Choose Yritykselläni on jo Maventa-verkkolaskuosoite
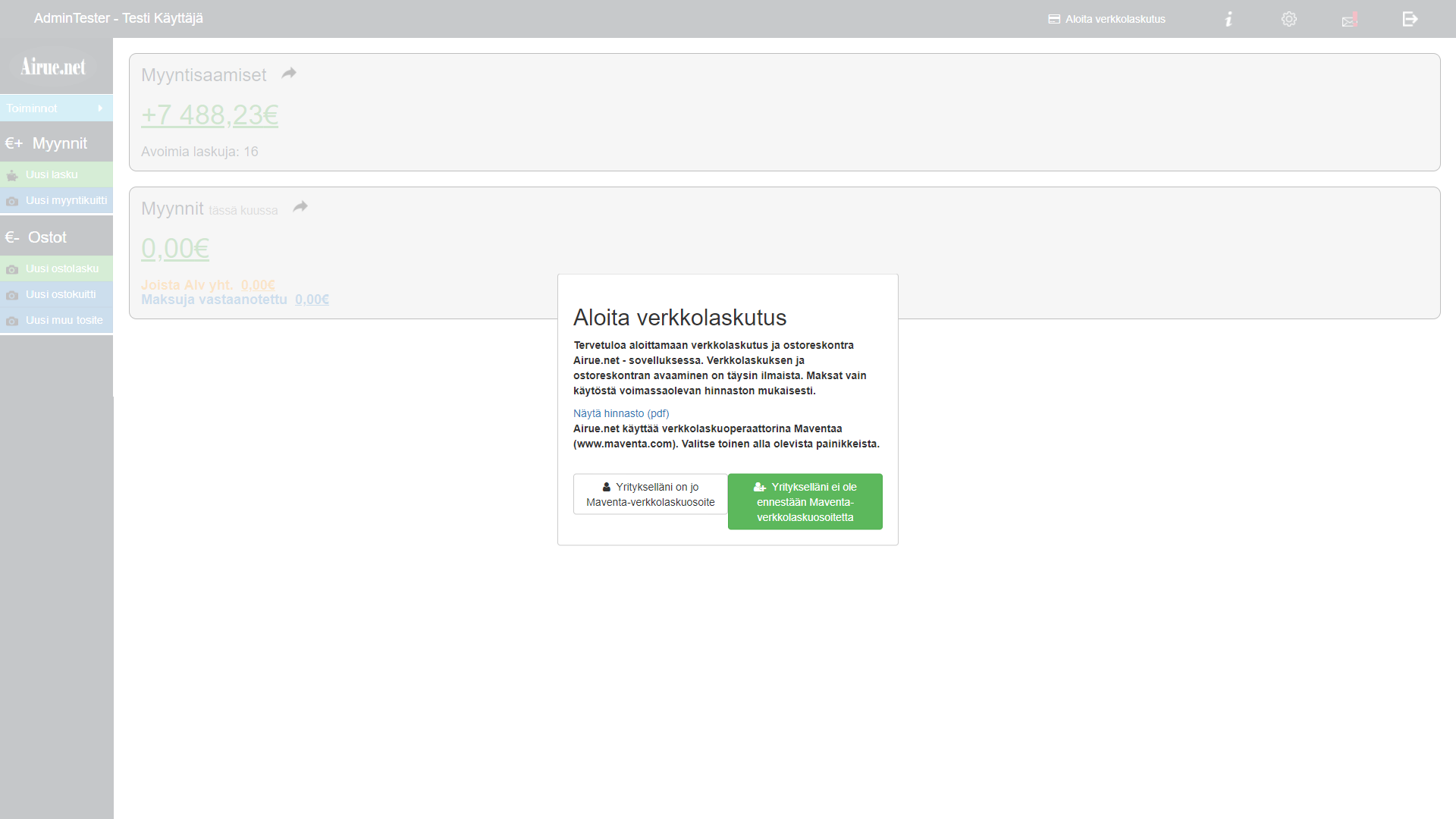Image resolution: width=1456 pixels, height=819 pixels. pyautogui.click(x=651, y=494)
